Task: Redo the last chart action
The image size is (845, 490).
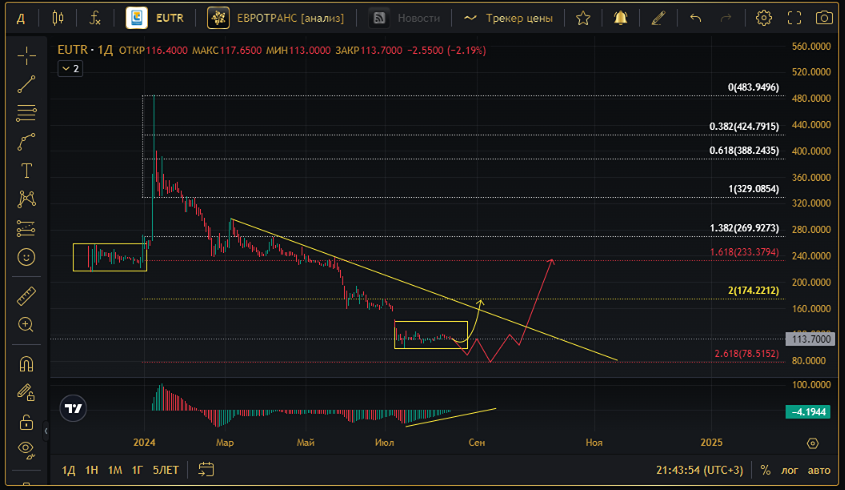Action: 726,18
